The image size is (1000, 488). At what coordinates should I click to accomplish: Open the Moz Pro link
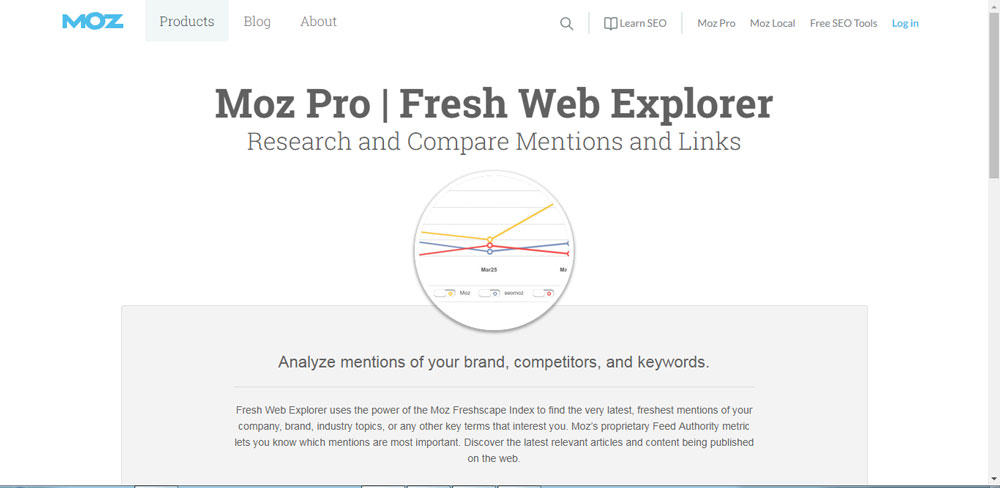pyautogui.click(x=716, y=23)
